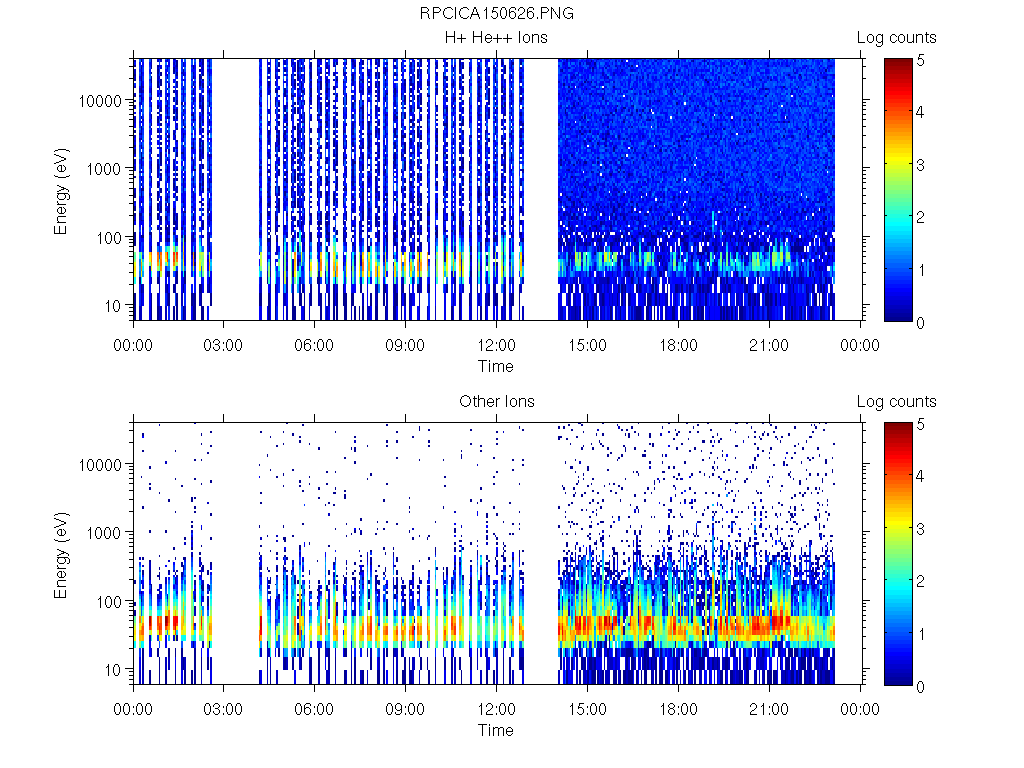Image resolution: width=1024 pixels, height=768 pixels.
Task: Select colorbar value "1" beside H+ He++ plot
Action: pos(920,270)
